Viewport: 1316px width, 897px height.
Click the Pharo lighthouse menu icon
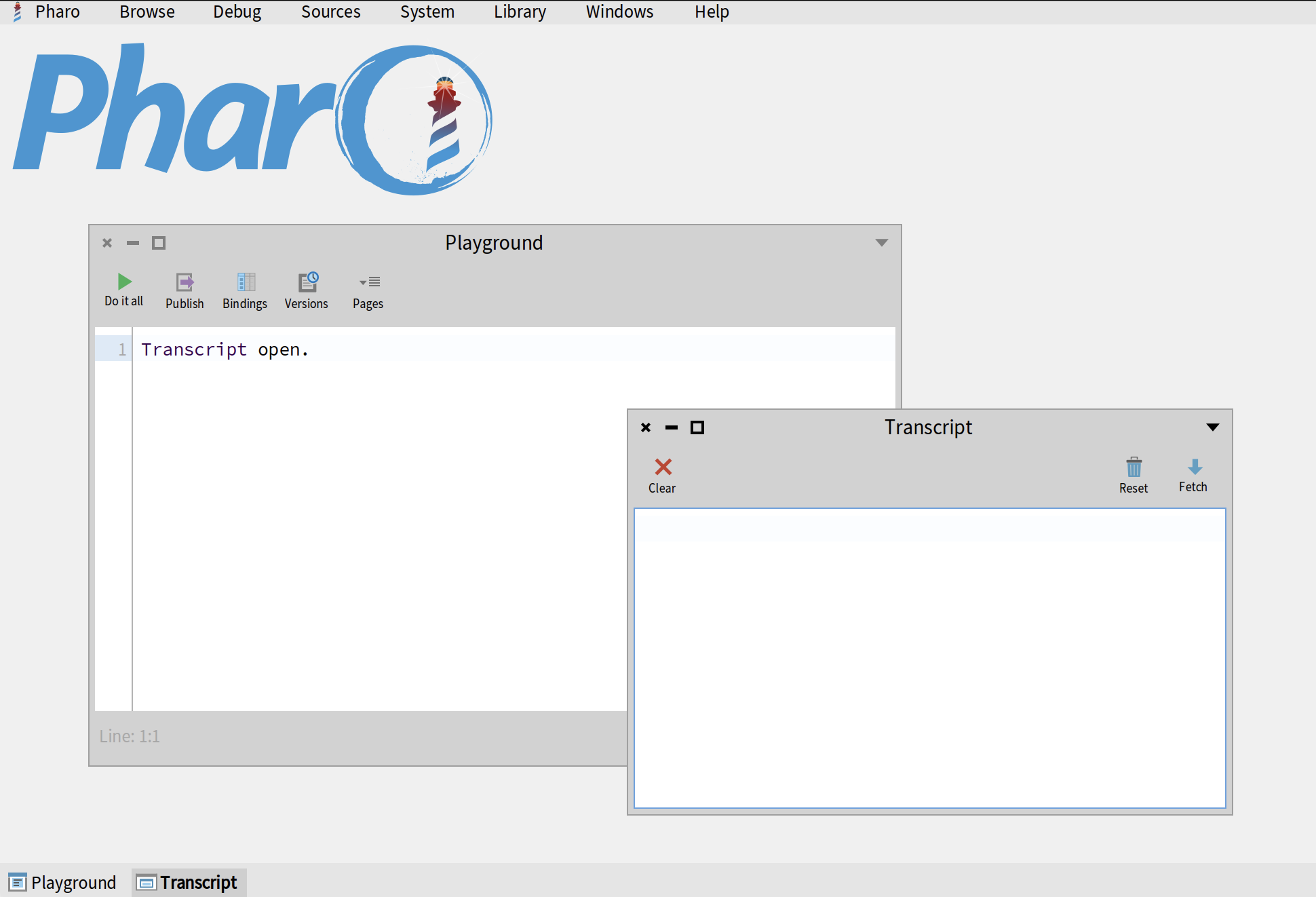coord(18,12)
